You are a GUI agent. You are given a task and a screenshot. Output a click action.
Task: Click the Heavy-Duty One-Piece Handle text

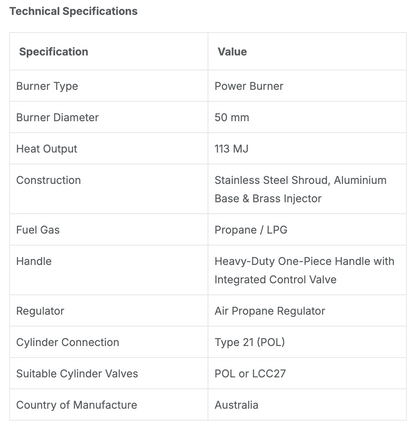[304, 270]
